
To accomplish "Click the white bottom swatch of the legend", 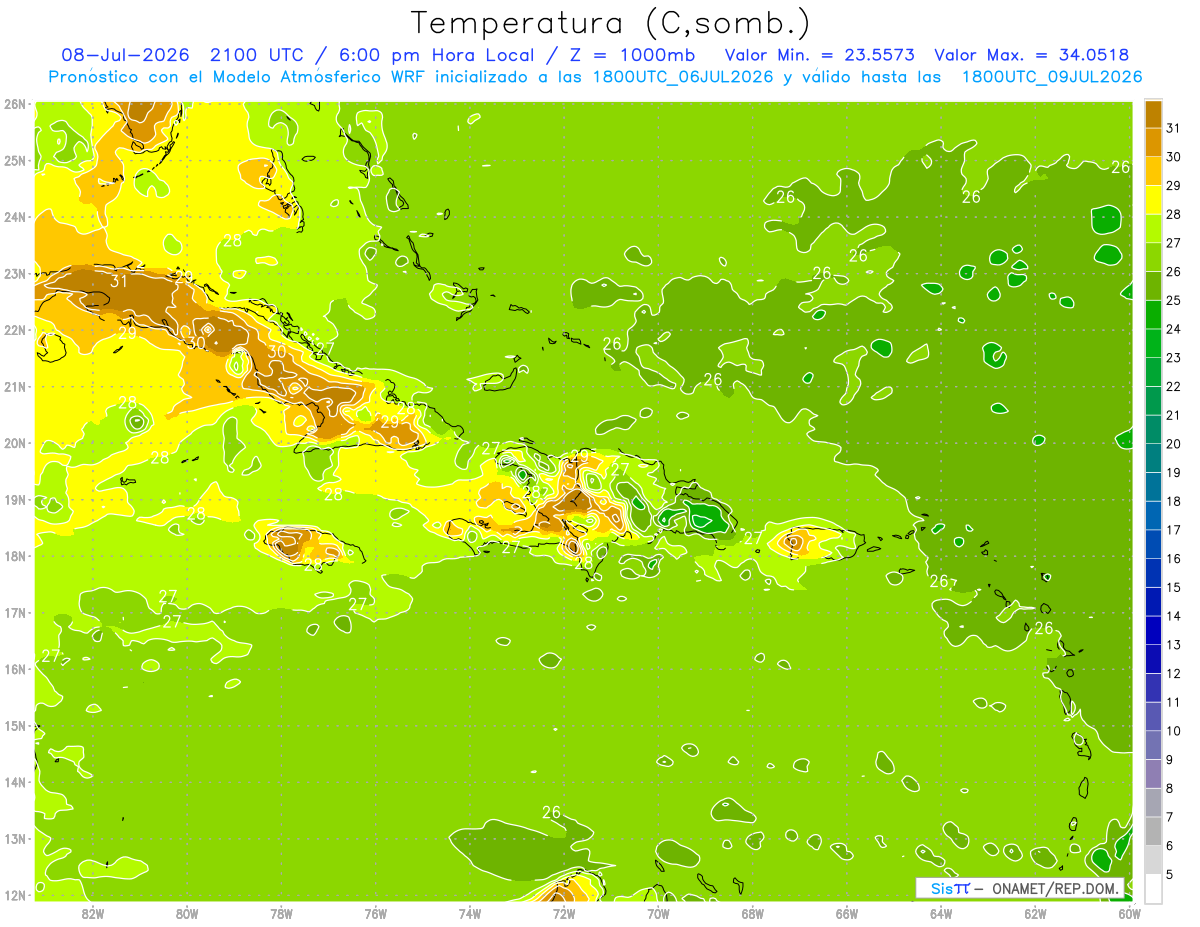I will click(x=1153, y=888).
